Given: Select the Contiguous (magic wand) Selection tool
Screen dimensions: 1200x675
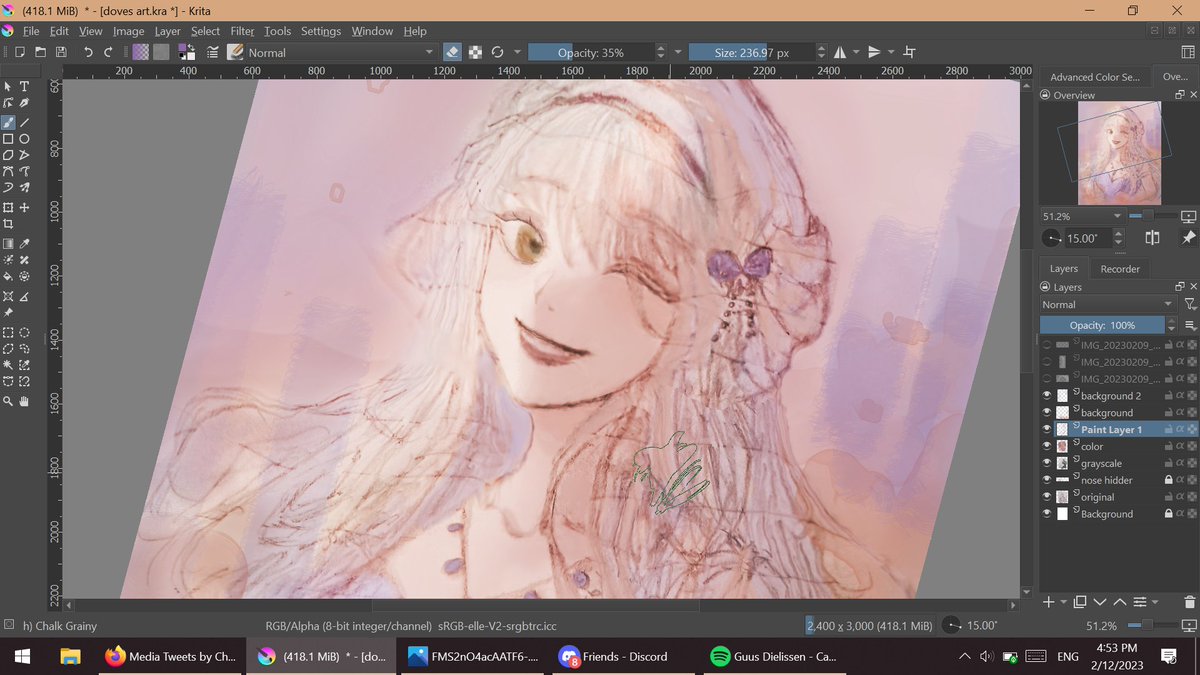Looking at the screenshot, I should (8, 365).
